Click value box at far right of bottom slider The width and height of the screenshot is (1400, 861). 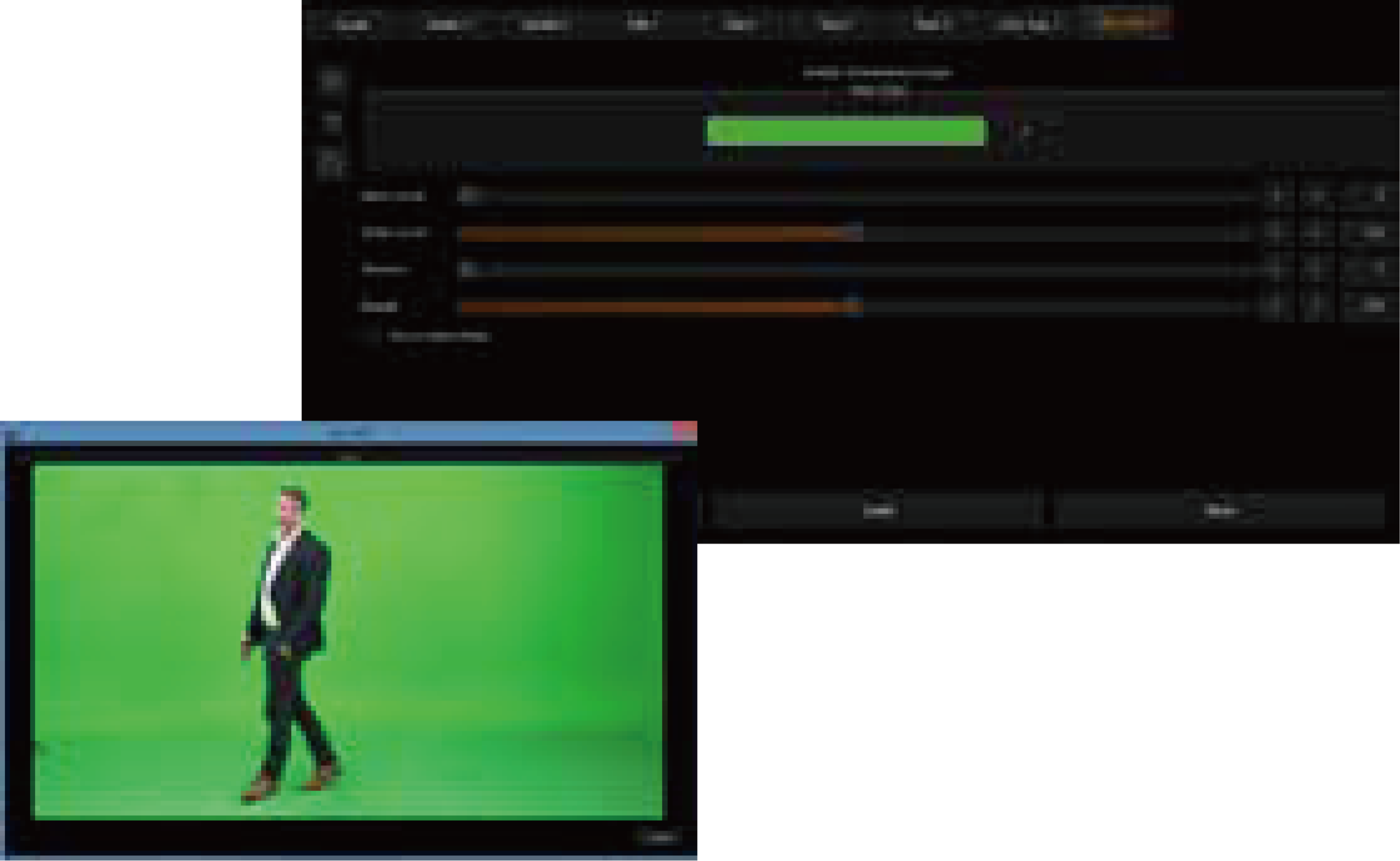tap(1372, 306)
